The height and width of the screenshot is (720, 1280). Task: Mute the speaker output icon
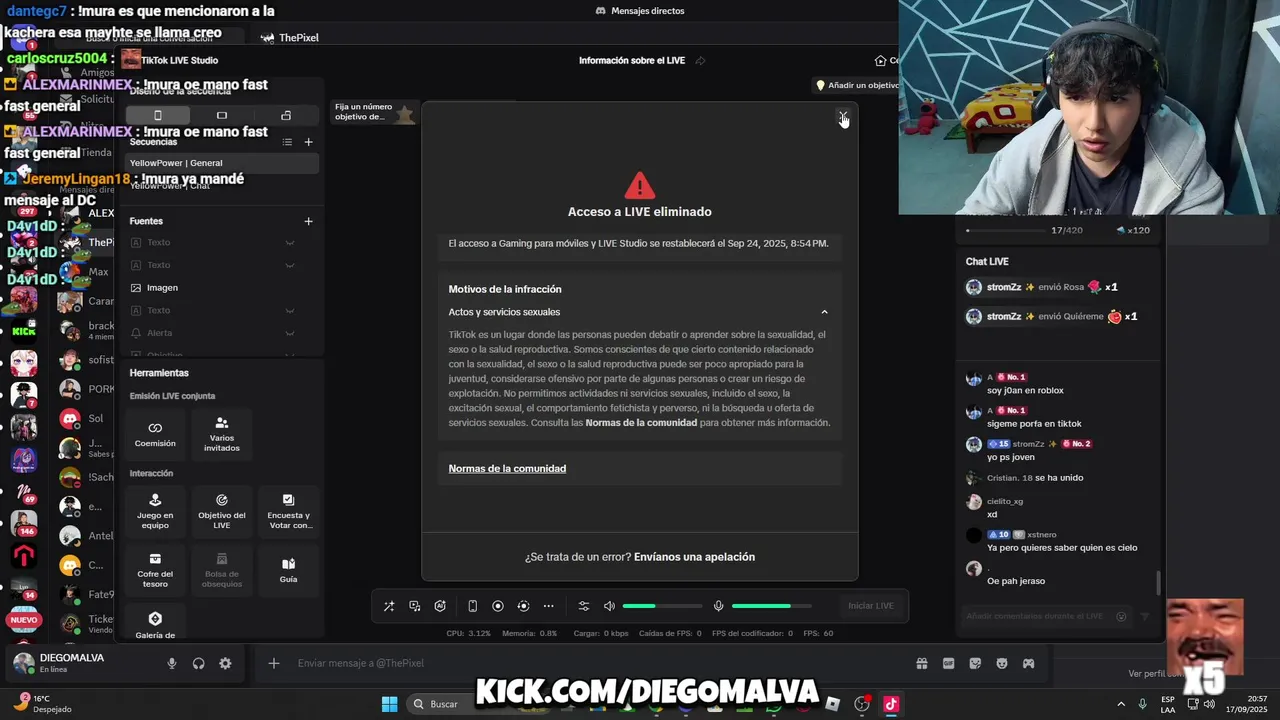[x=609, y=606]
